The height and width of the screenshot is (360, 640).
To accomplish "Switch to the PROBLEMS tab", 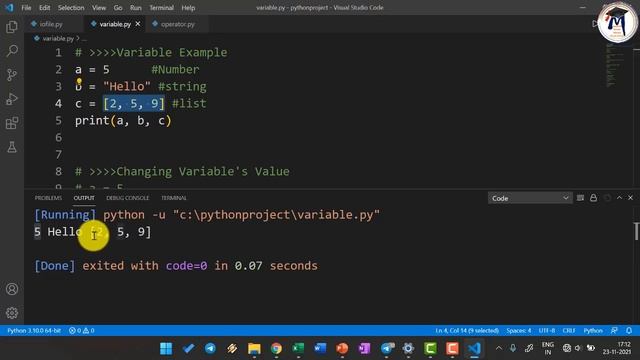I will [x=48, y=198].
